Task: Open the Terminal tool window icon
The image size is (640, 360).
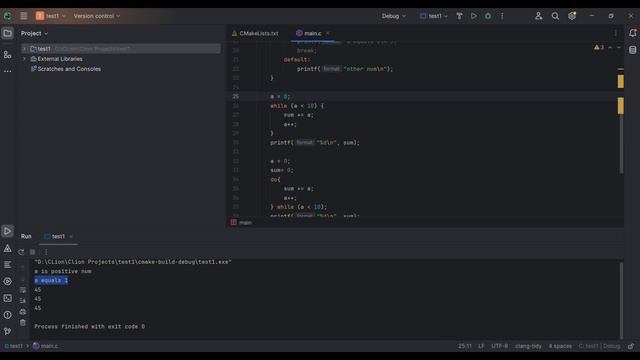Action: (x=7, y=298)
